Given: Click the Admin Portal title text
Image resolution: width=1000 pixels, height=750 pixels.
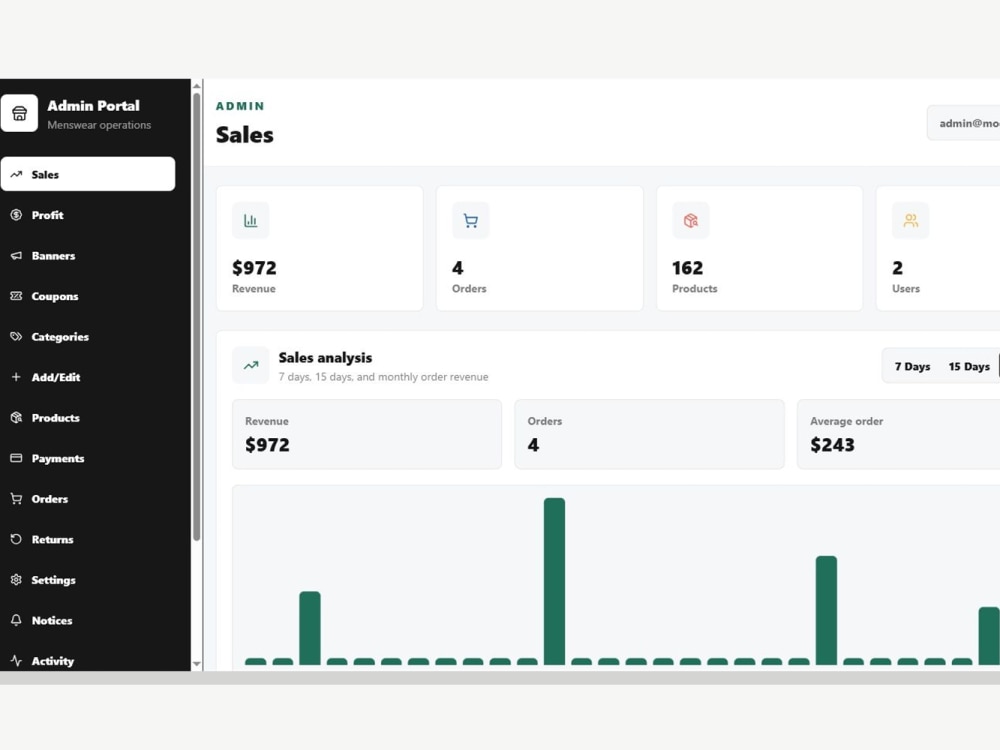Looking at the screenshot, I should click(93, 106).
